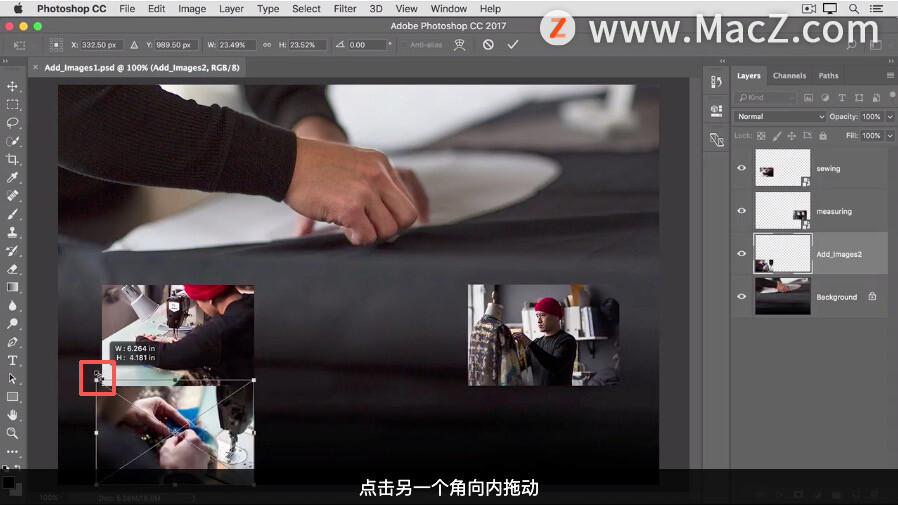
Task: Toggle filter for pixel layers
Action: pyautogui.click(x=808, y=98)
